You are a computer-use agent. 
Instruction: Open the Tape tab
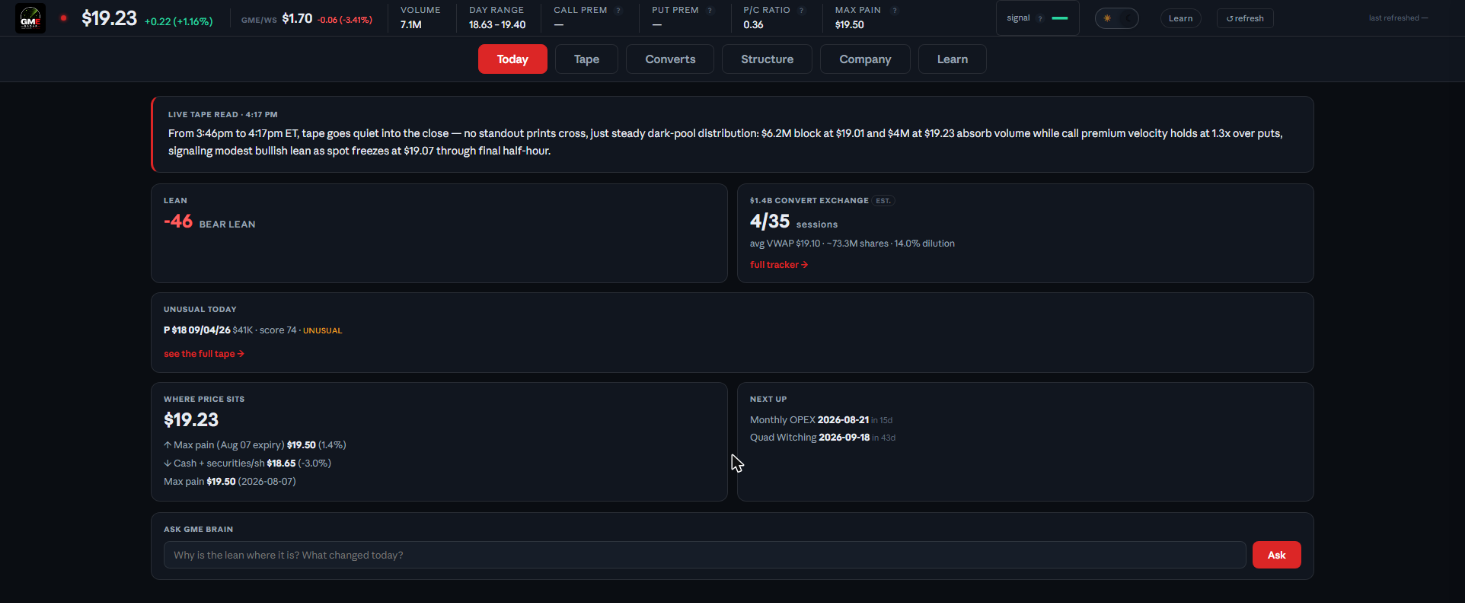(587, 59)
